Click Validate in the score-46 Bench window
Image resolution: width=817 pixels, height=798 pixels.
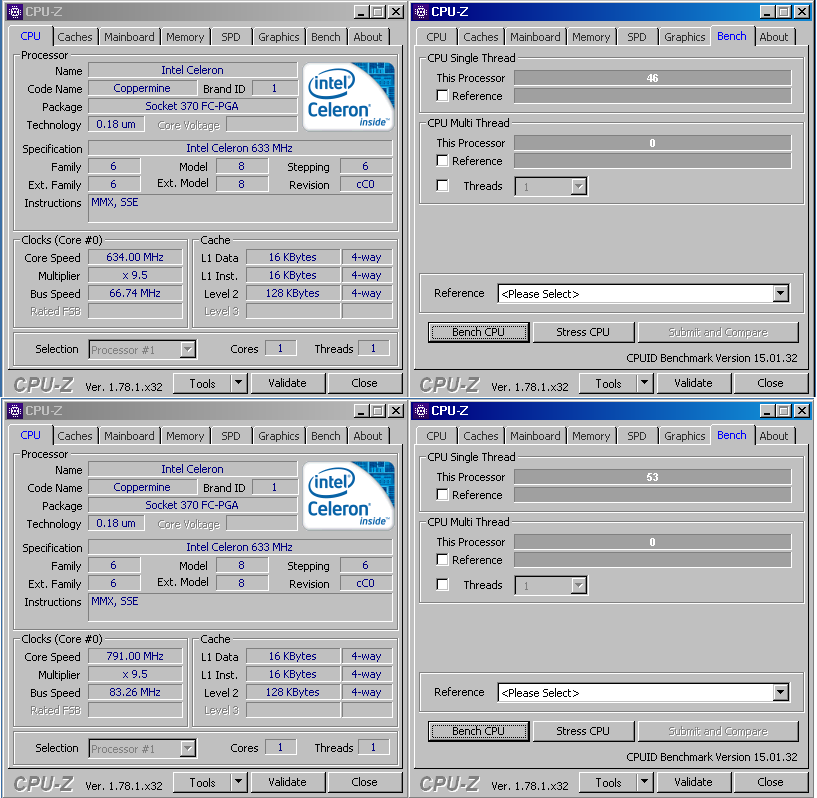(694, 383)
